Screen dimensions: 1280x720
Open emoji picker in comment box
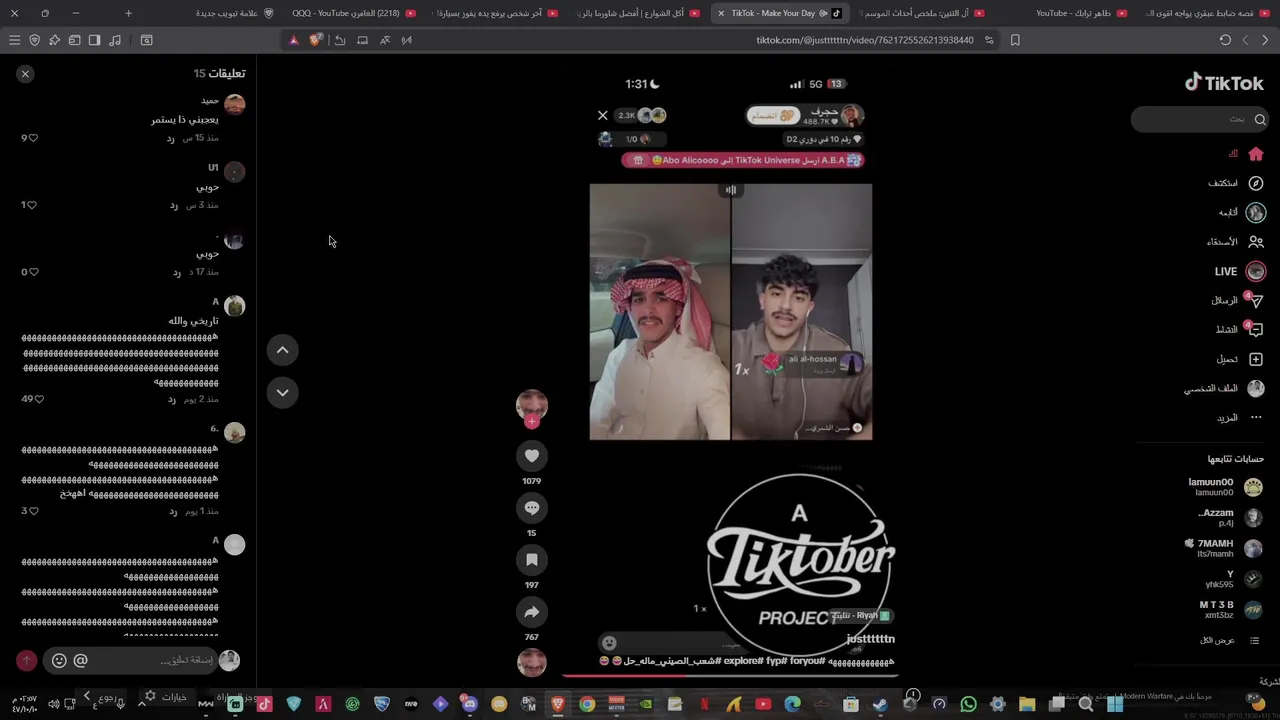[x=59, y=660]
